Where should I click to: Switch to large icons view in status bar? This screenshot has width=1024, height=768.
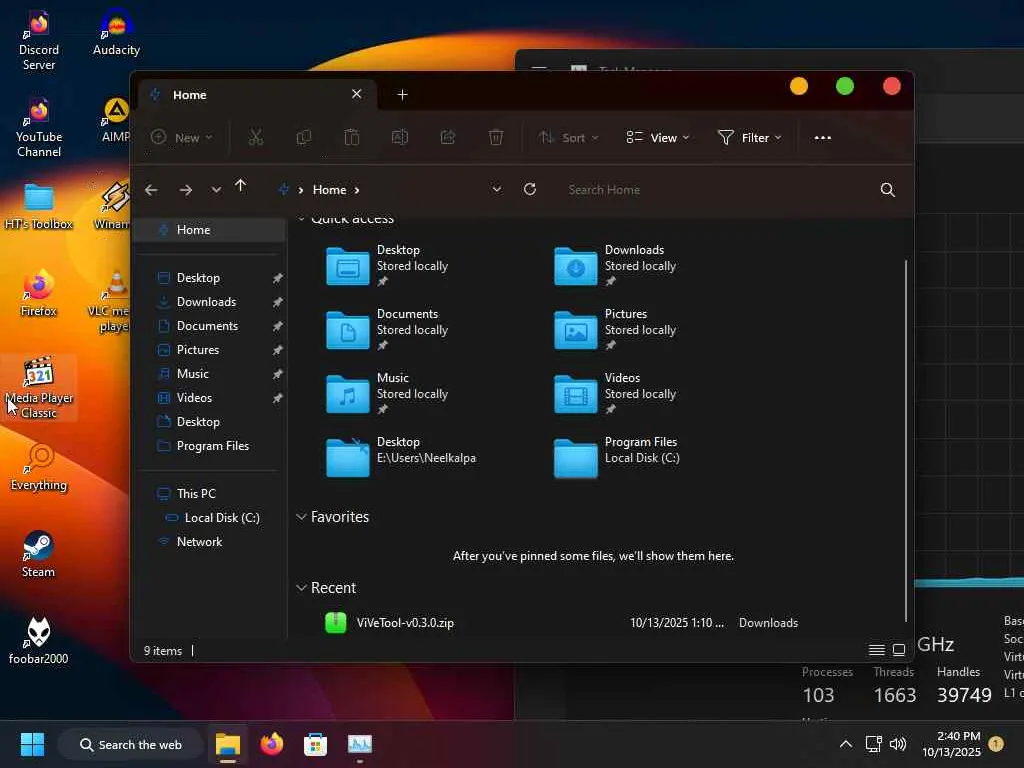point(899,650)
